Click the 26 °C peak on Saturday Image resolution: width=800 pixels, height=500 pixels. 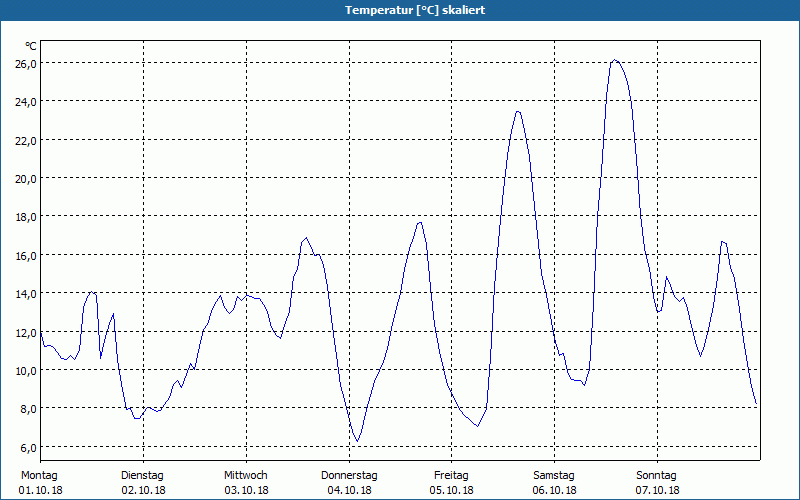point(615,60)
